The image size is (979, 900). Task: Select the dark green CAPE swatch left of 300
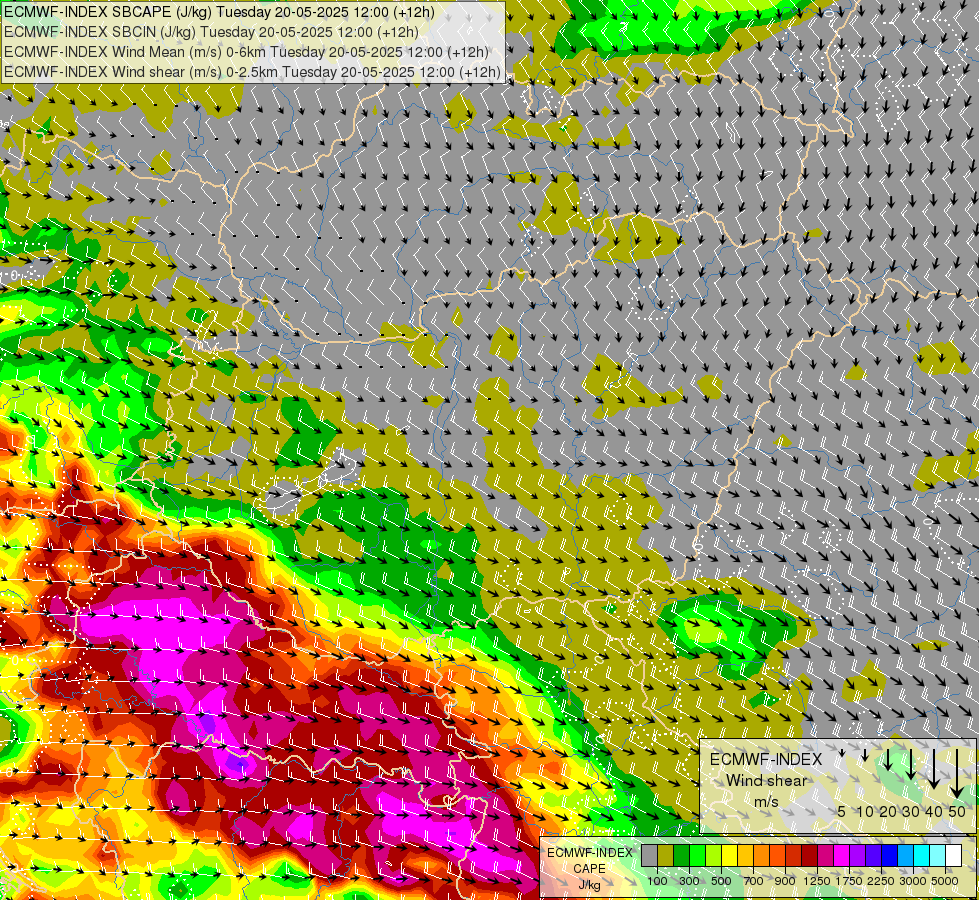click(681, 856)
